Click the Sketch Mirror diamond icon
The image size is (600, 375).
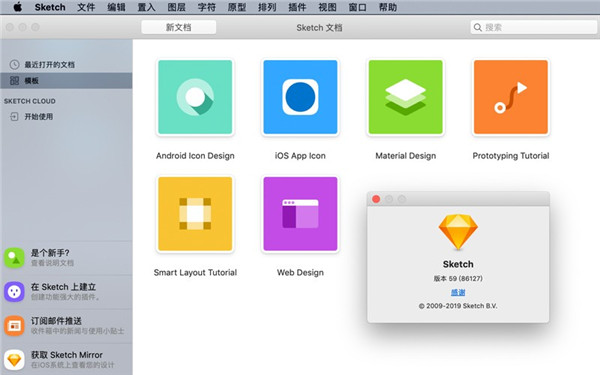pyautogui.click(x=15, y=360)
